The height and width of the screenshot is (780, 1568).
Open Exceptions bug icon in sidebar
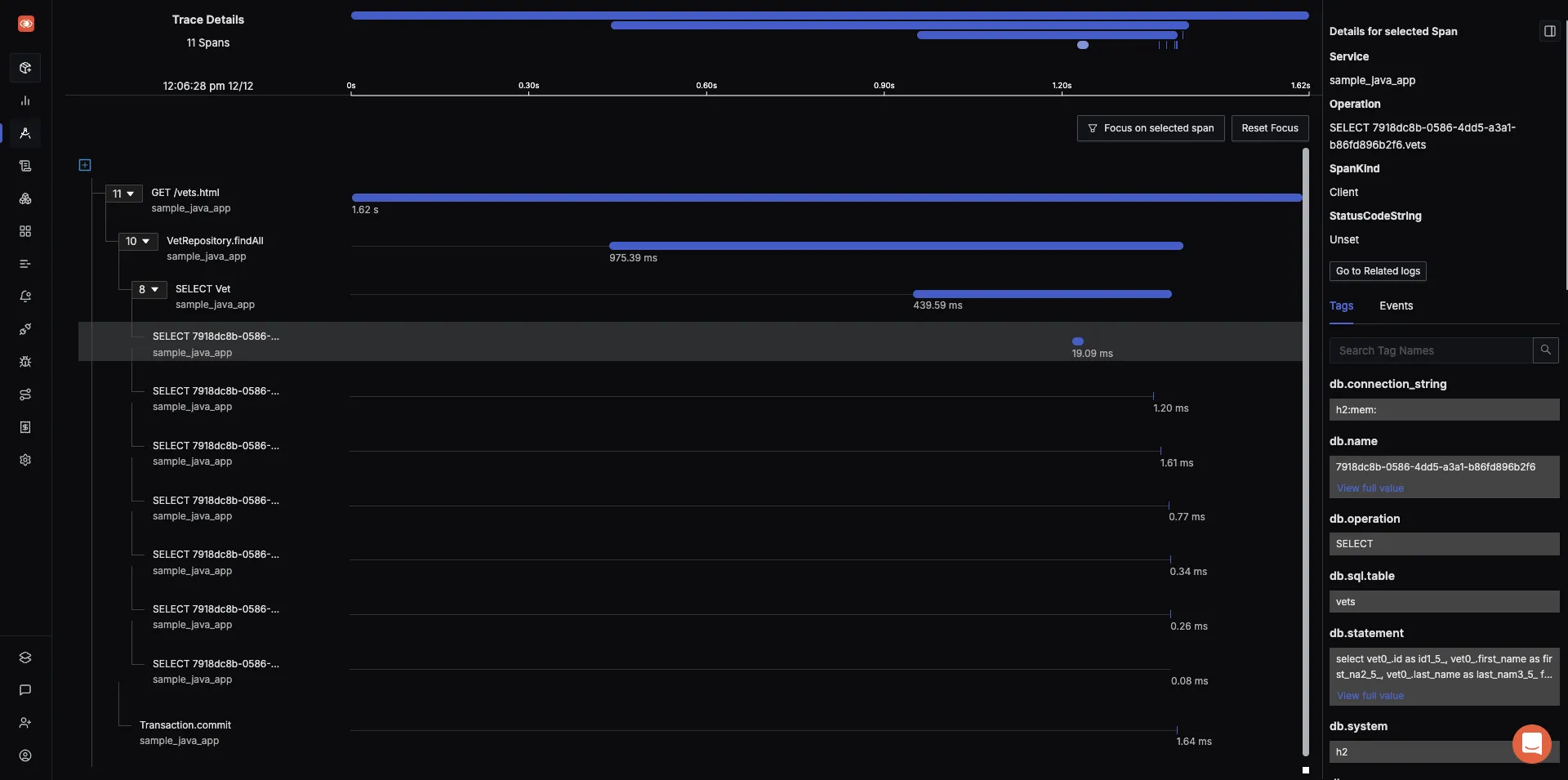coord(25,362)
